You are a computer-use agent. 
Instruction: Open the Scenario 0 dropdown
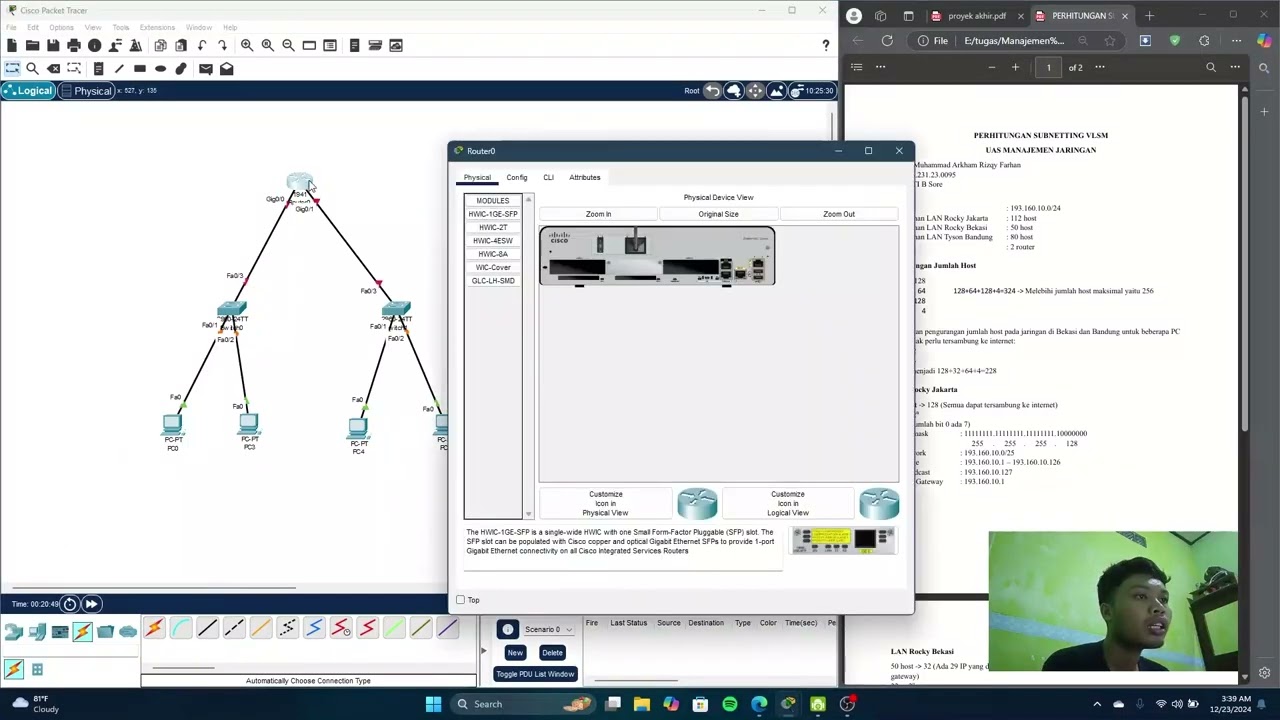[x=548, y=630]
